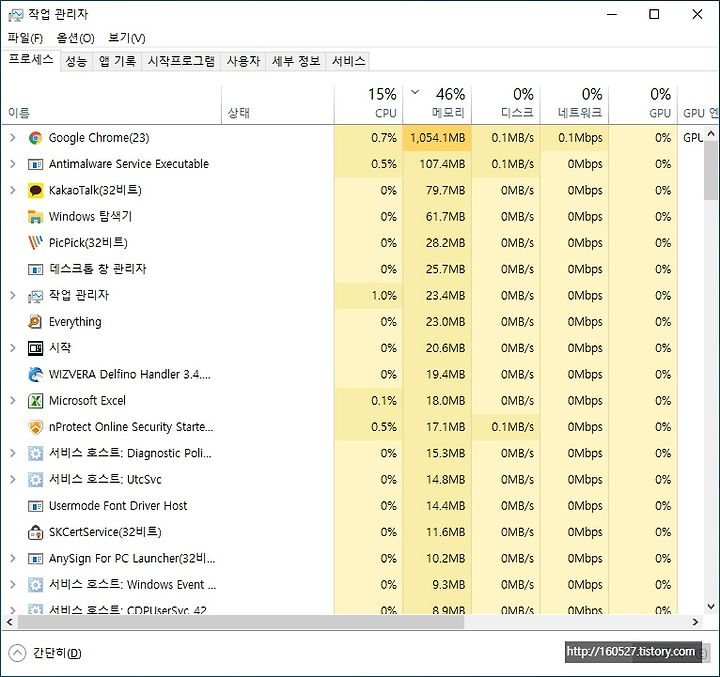The image size is (720, 677).
Task: Click the horizontal scrollbar right arrow
Action: (x=695, y=622)
